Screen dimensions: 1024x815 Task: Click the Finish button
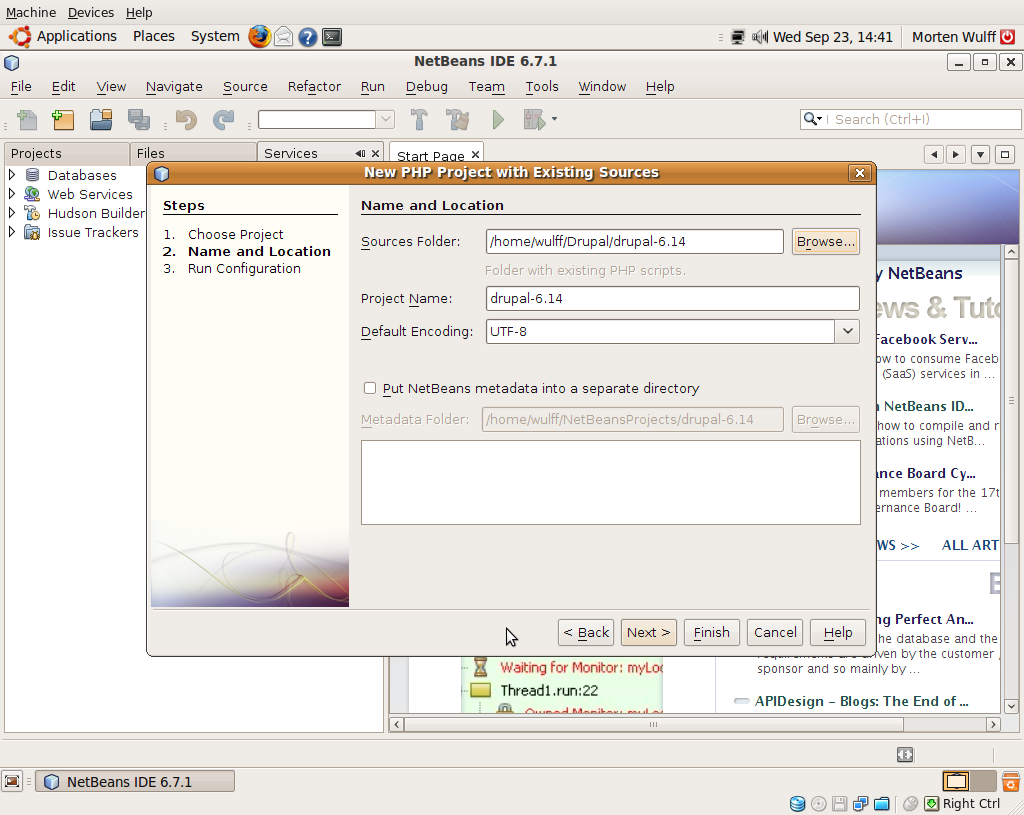[x=711, y=632]
